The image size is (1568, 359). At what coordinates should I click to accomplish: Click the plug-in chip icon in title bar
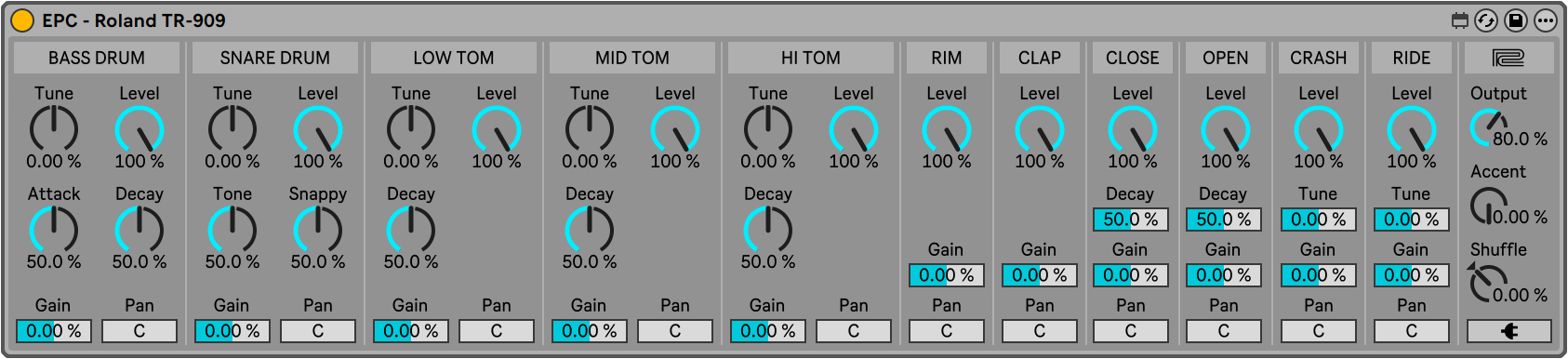(x=1460, y=20)
